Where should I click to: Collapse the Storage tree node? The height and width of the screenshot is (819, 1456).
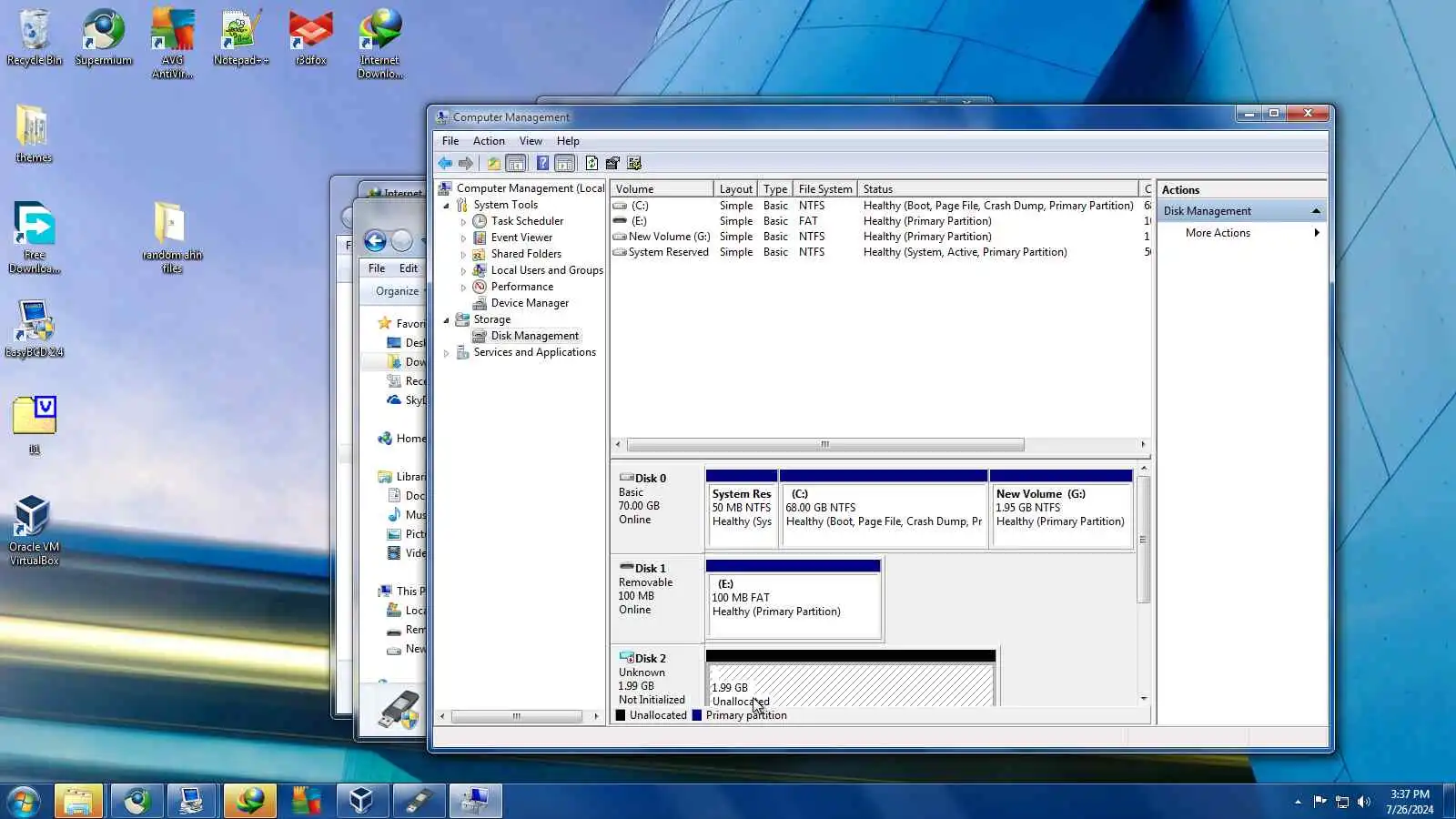click(447, 320)
